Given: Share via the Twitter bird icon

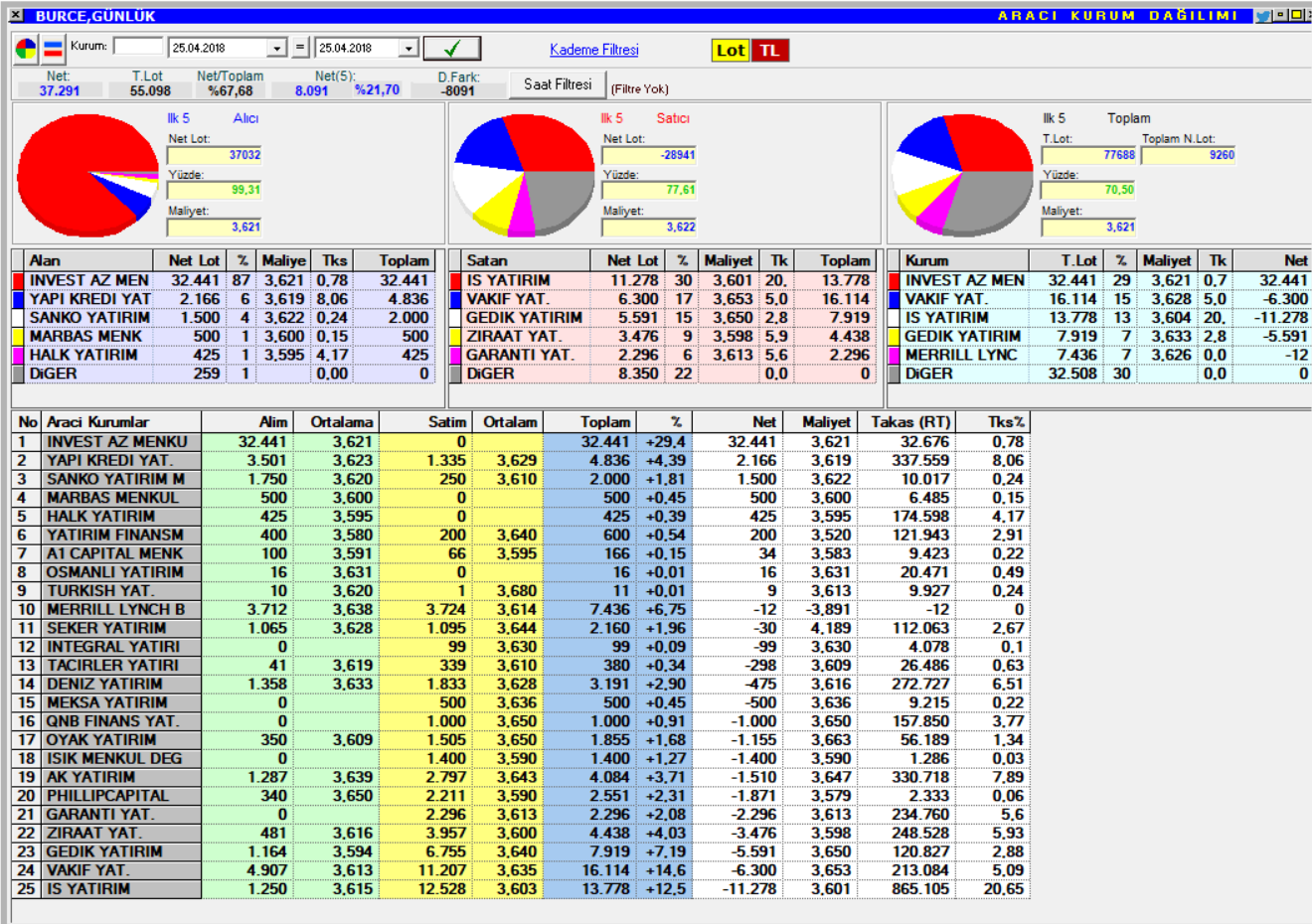Looking at the screenshot, I should pyautogui.click(x=1262, y=16).
